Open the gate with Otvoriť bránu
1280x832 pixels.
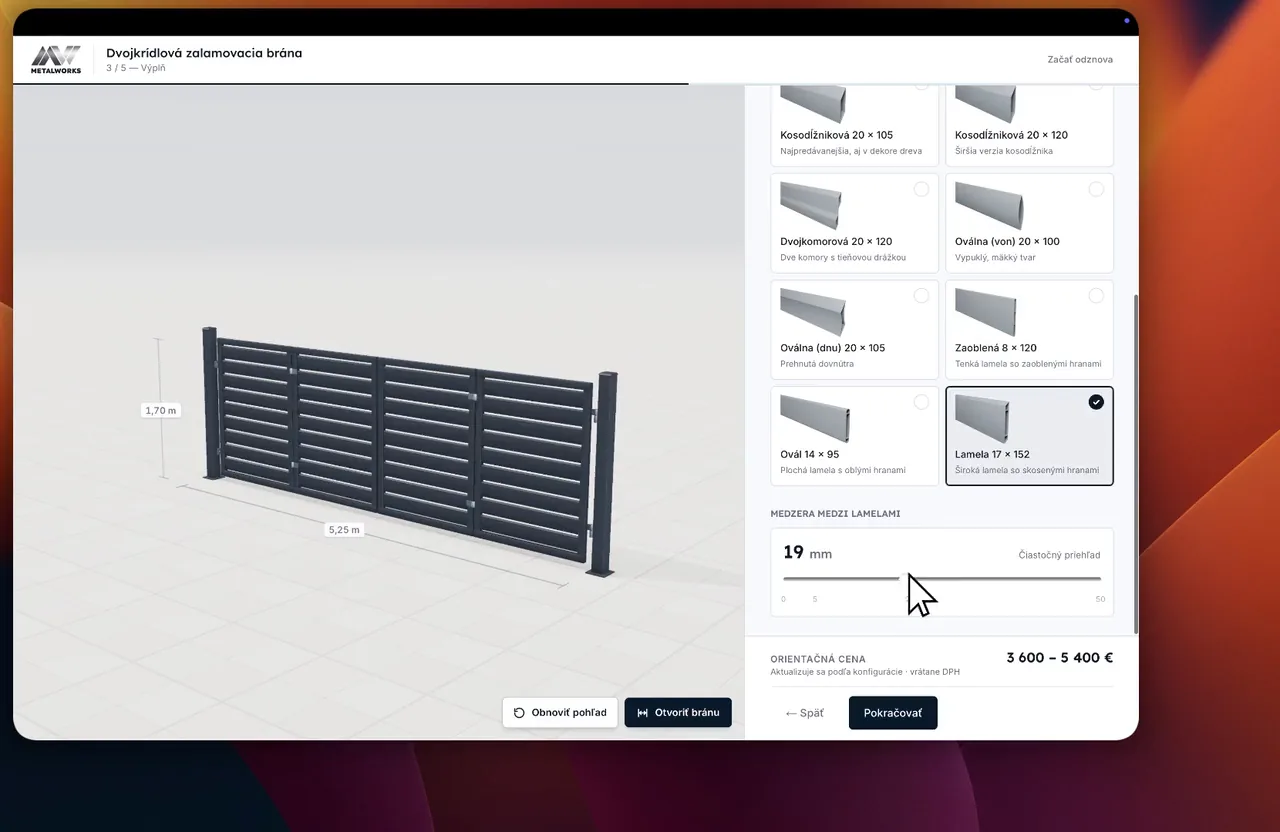point(678,713)
